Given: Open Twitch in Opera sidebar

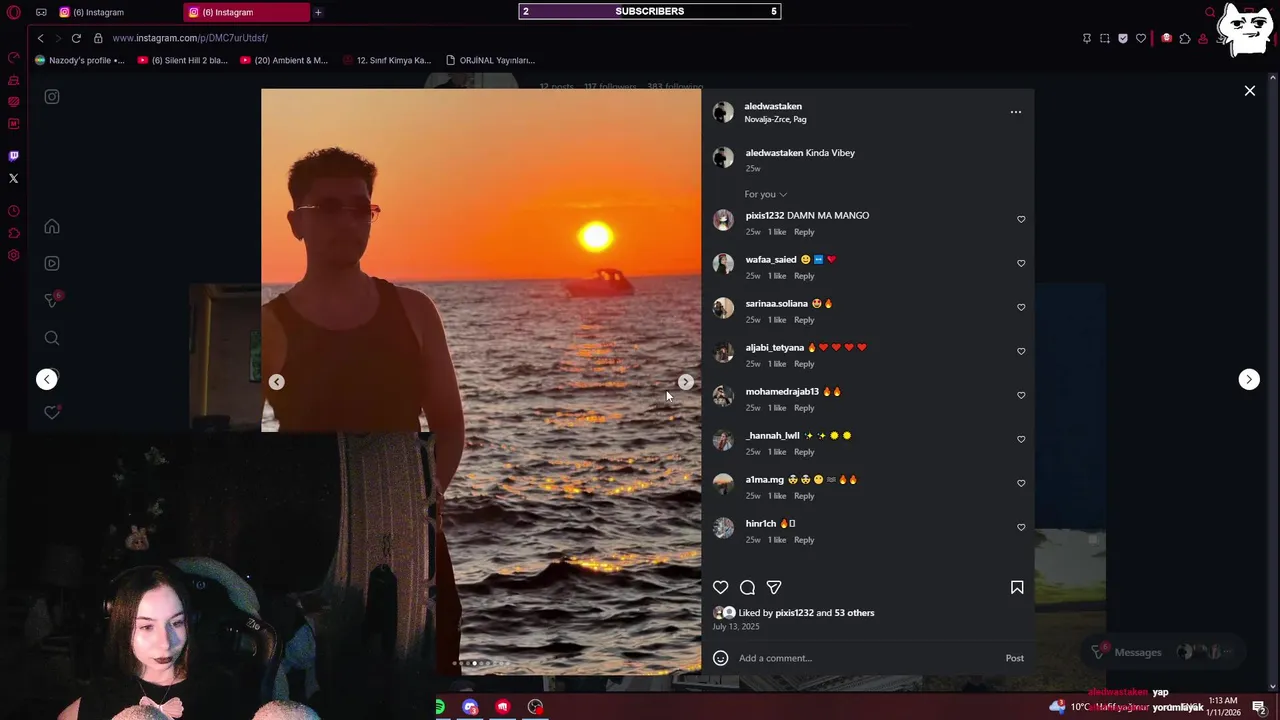Looking at the screenshot, I should pos(13,156).
